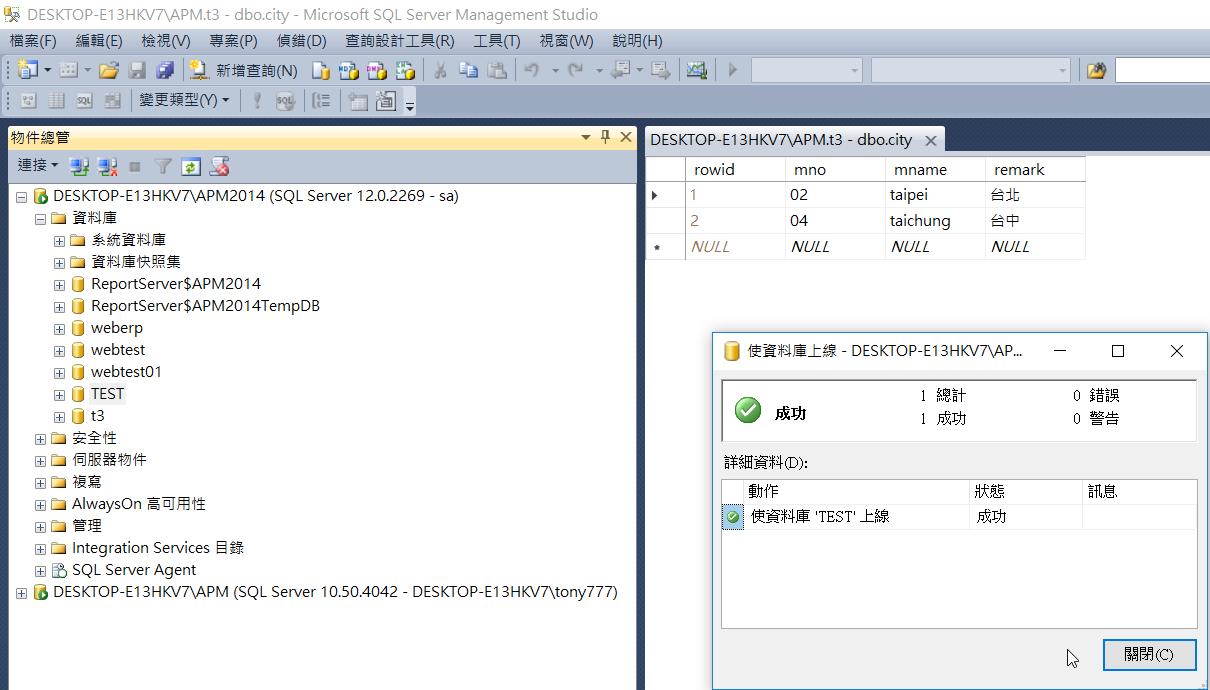
Task: Click the Undo arrow icon
Action: (532, 70)
